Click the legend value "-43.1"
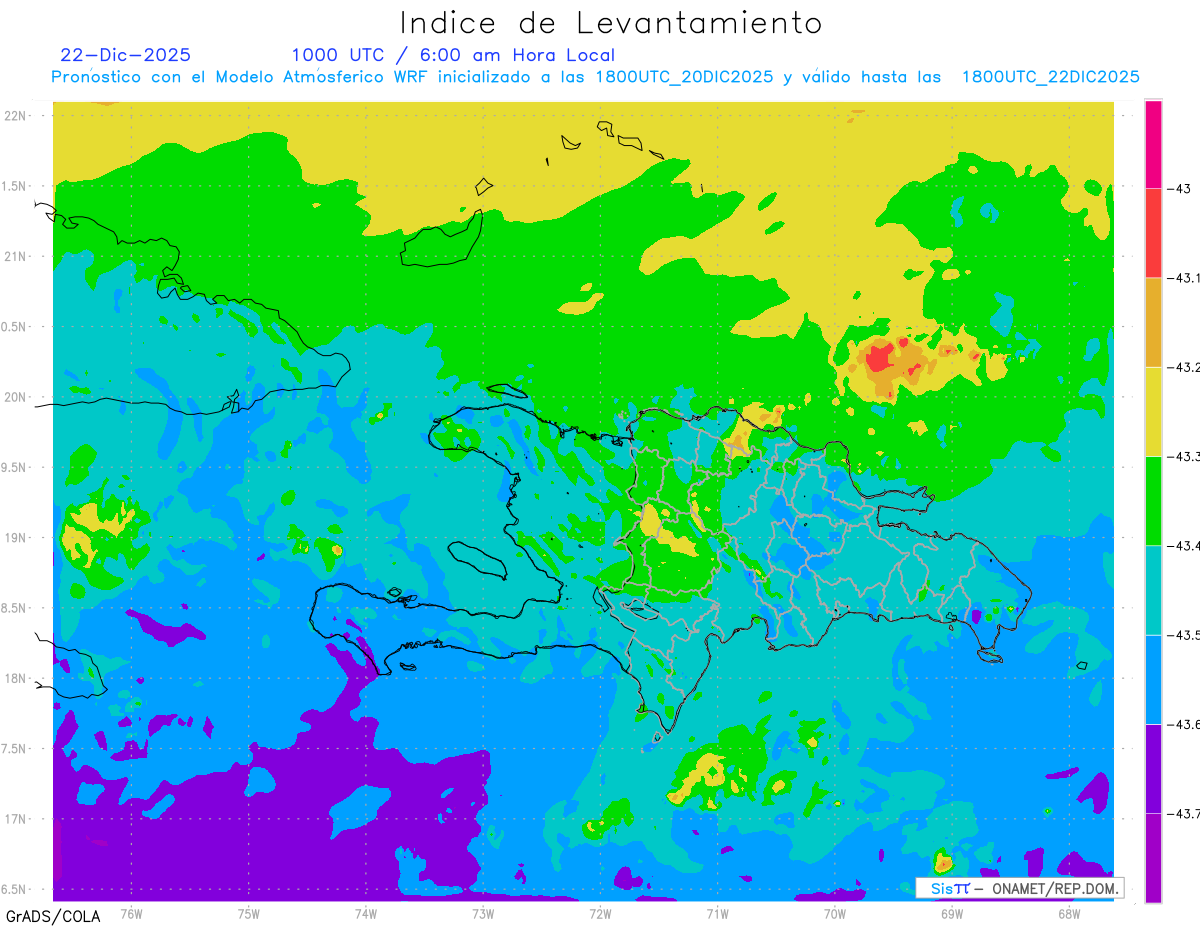1200x927 pixels. [1185, 278]
